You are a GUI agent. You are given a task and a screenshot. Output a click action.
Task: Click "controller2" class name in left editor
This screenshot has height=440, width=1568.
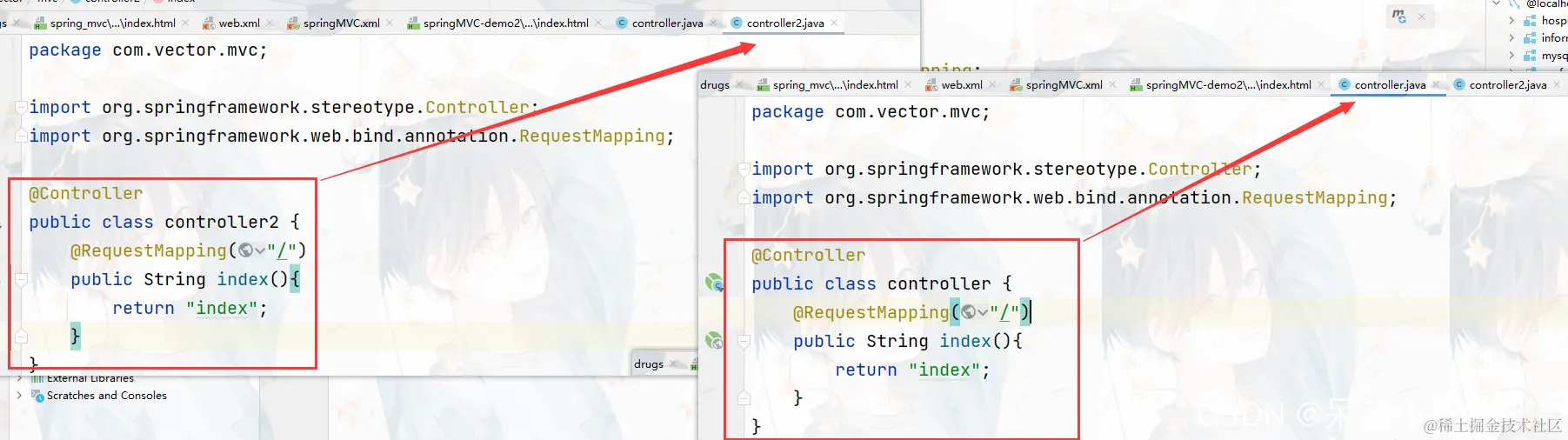(222, 222)
